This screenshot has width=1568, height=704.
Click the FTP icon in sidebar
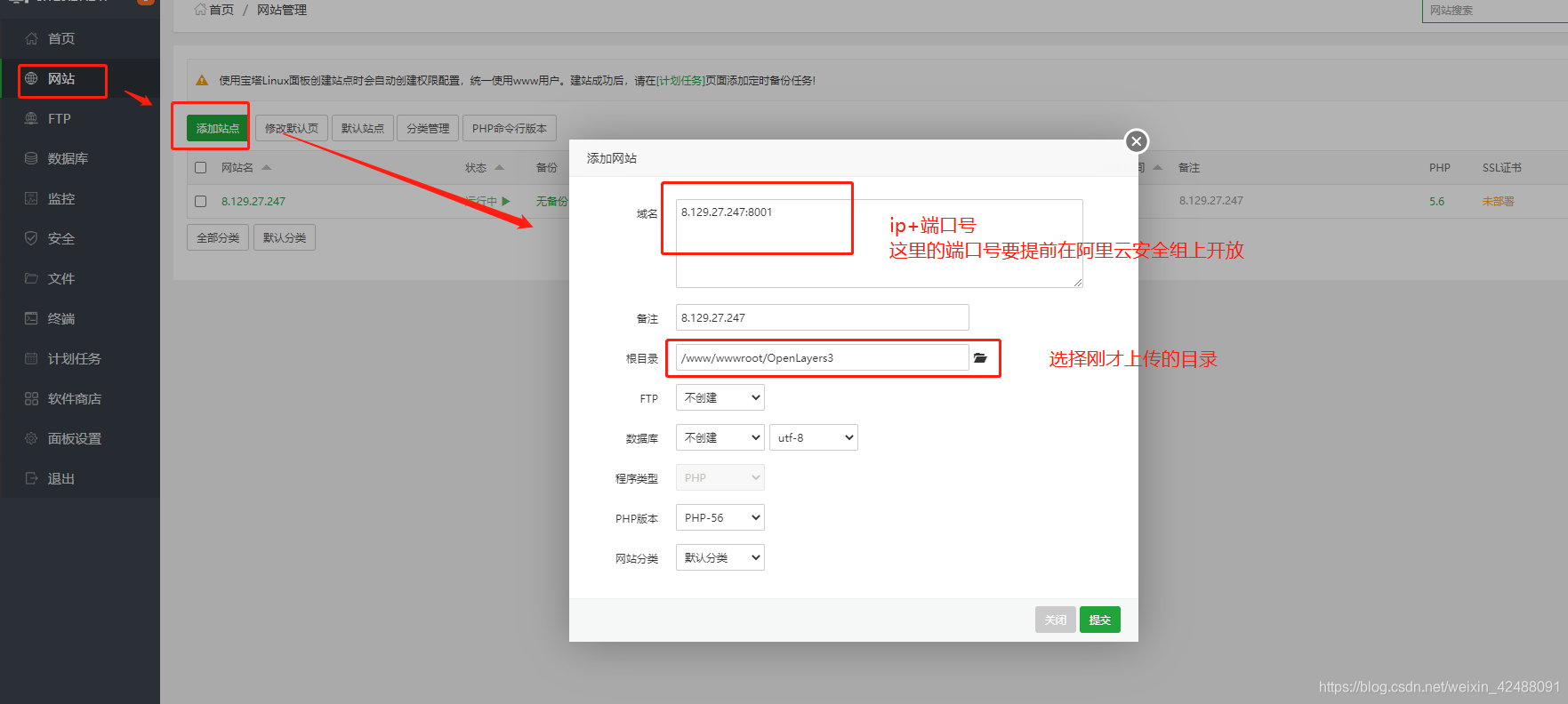(31, 118)
